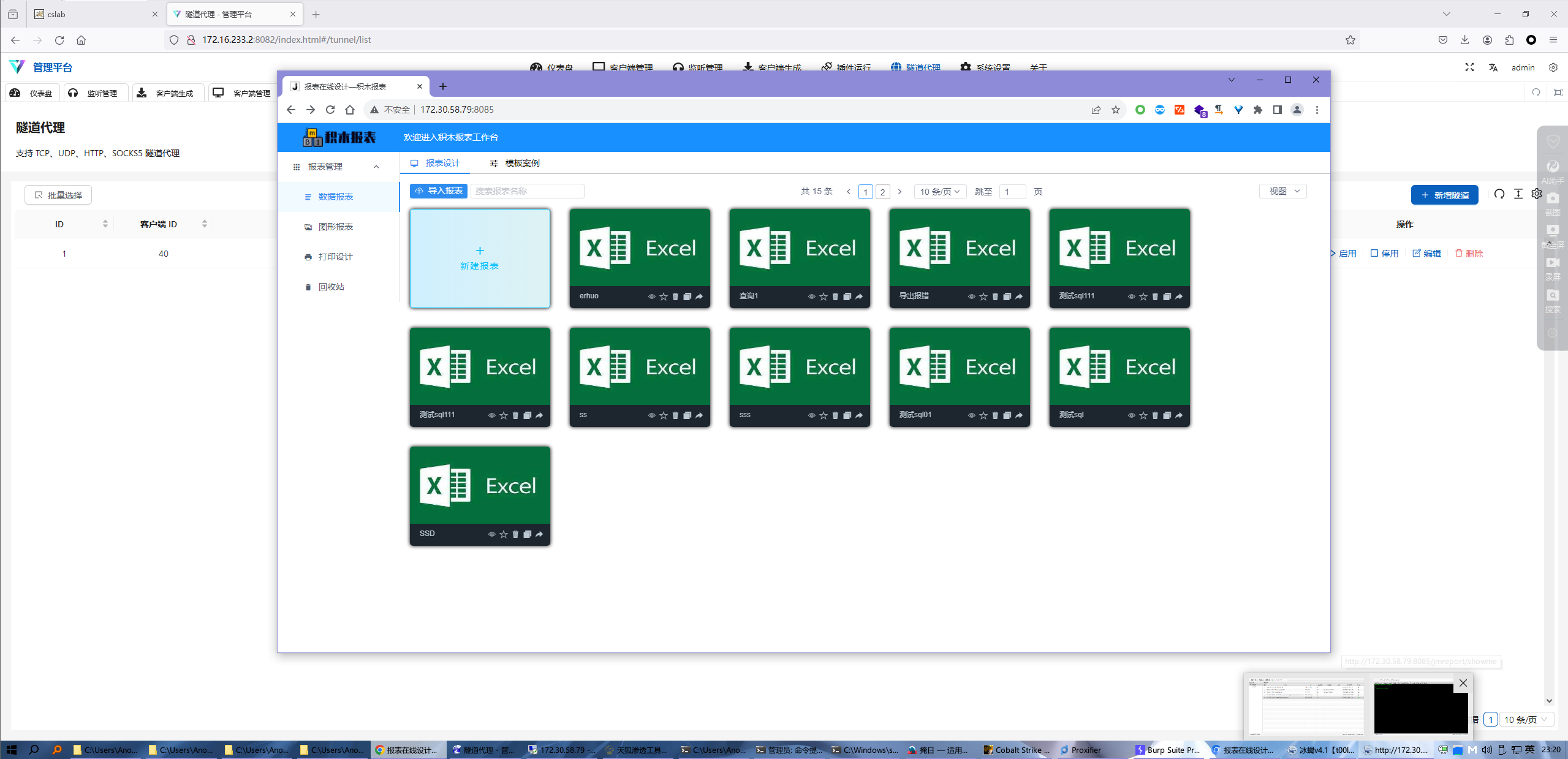The height and width of the screenshot is (759, 1568).
Task: Click the Chrome extensions puzzle icon
Action: click(x=1258, y=110)
